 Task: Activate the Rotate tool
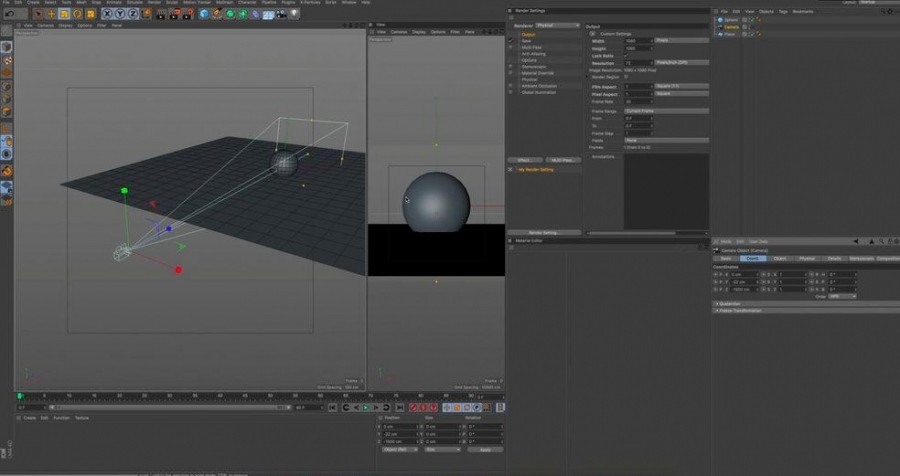(x=77, y=13)
